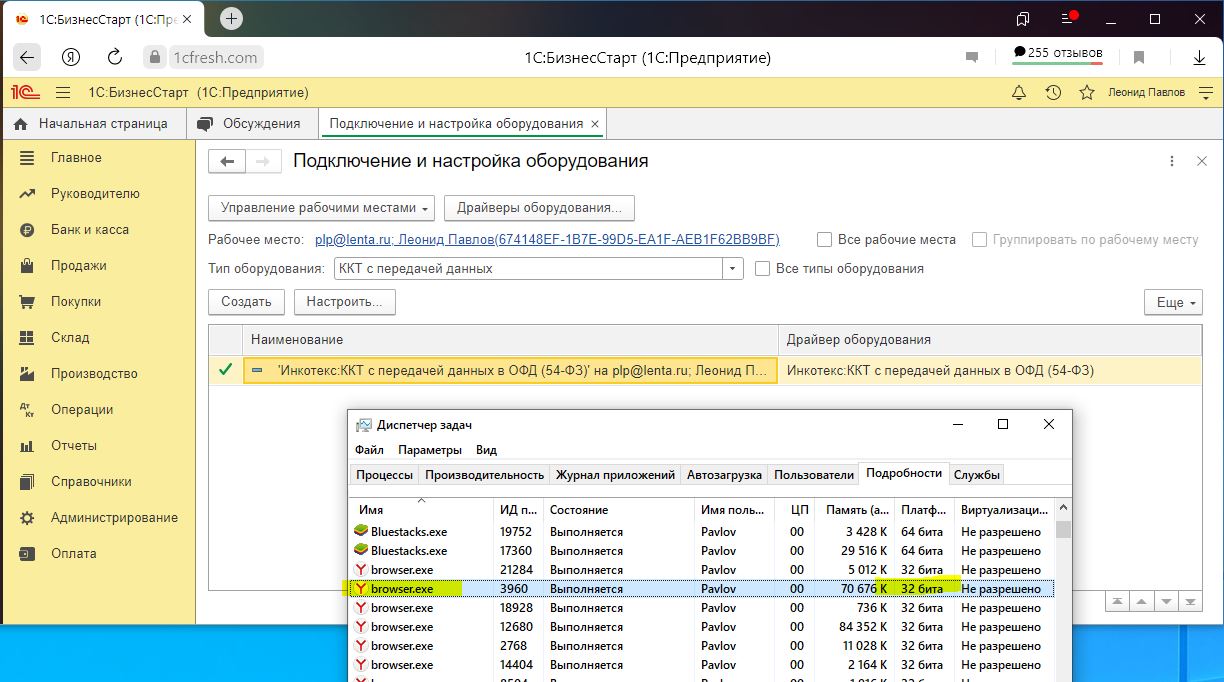Screen dimensions: 1224x682
Task: Open the plp@lenta.ru workplace link
Action: tap(547, 240)
